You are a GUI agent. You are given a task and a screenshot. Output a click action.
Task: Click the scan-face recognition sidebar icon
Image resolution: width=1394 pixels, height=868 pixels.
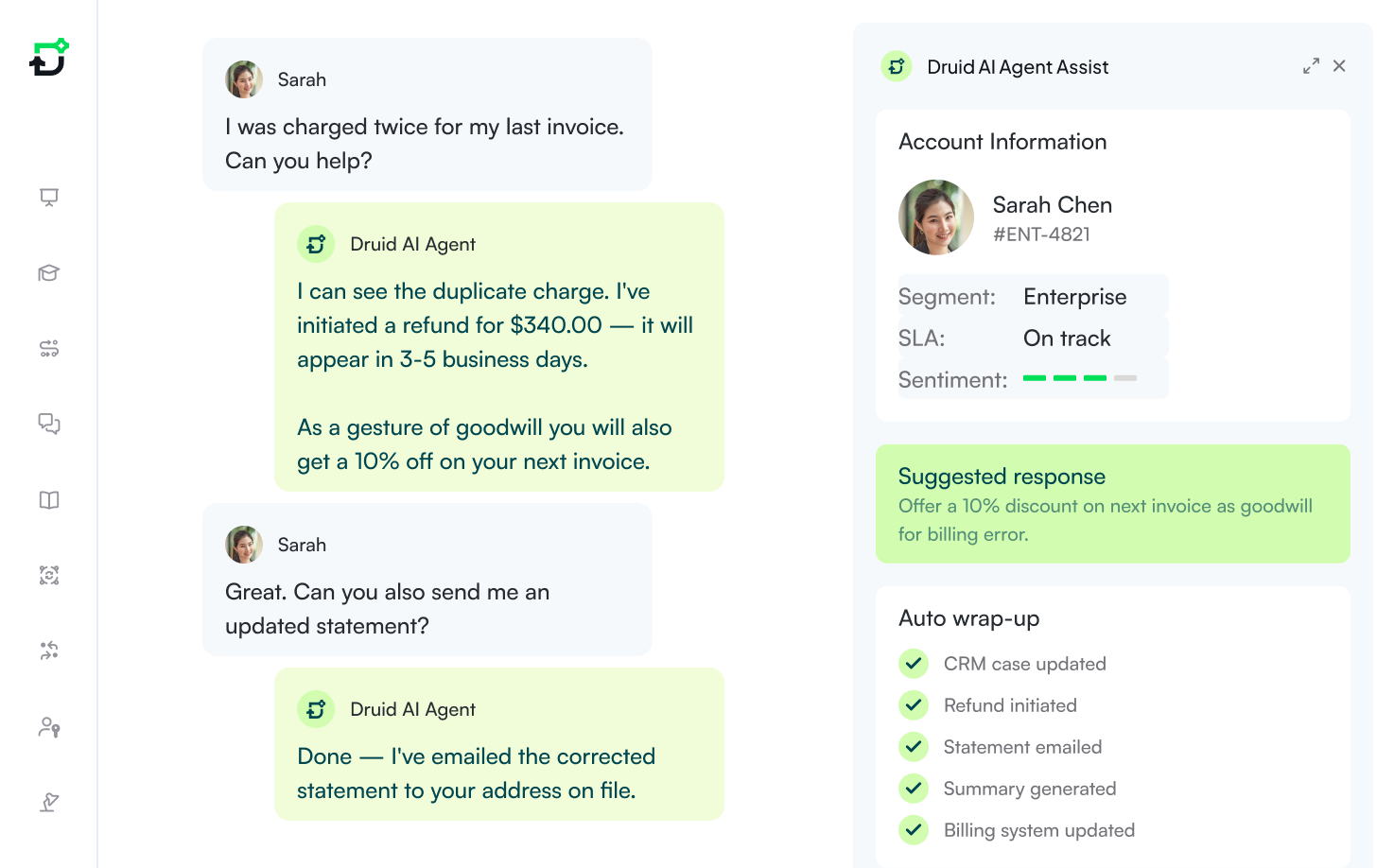click(x=49, y=576)
